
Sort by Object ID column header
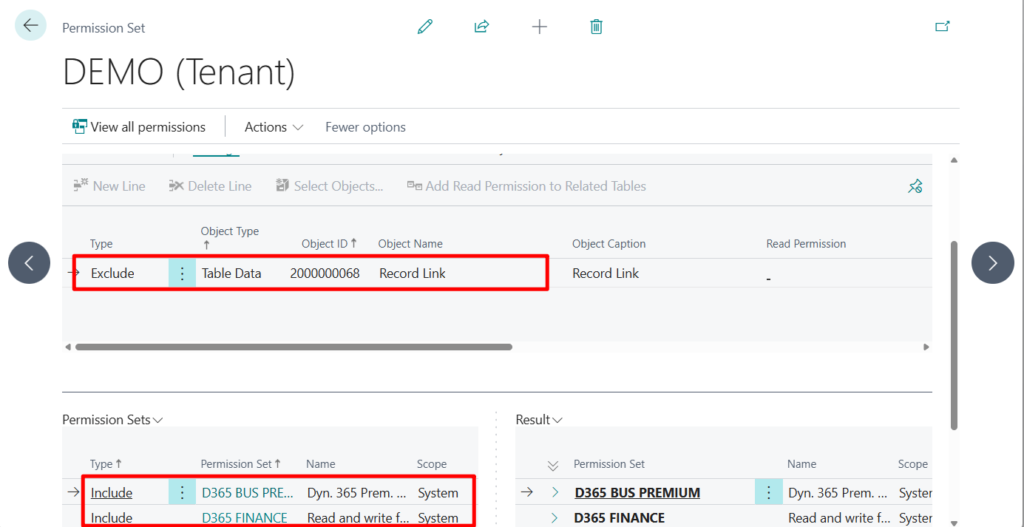(329, 244)
